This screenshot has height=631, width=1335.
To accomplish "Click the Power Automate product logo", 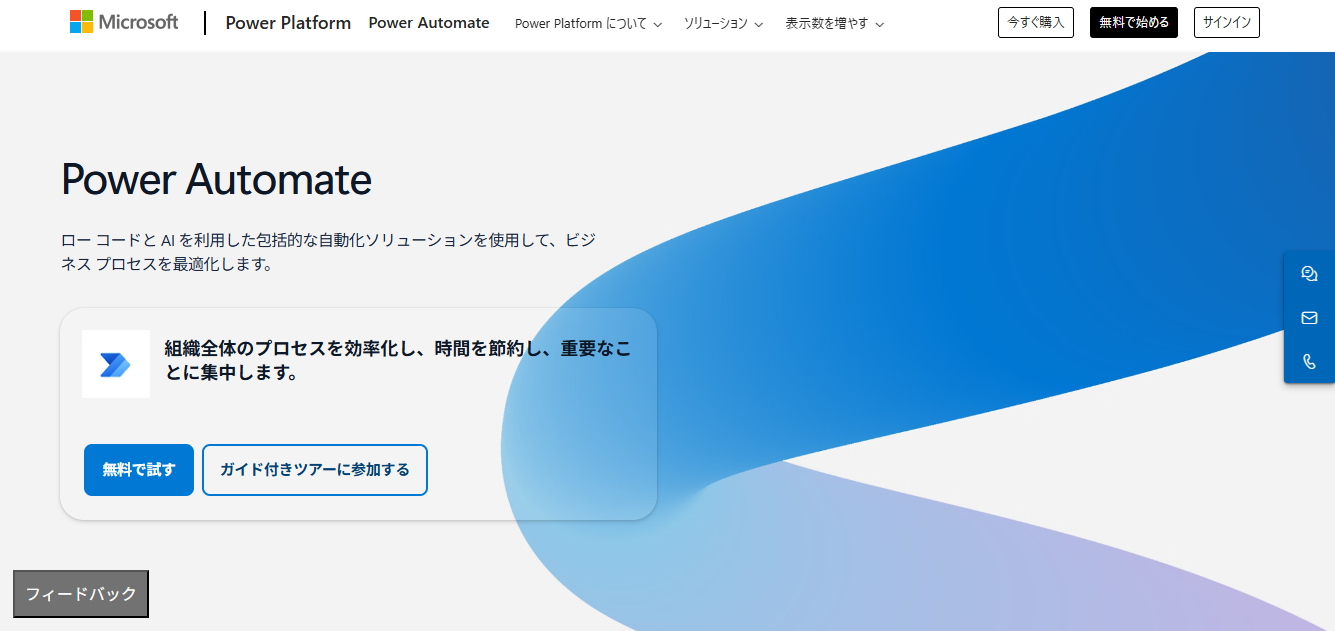I will (116, 364).
